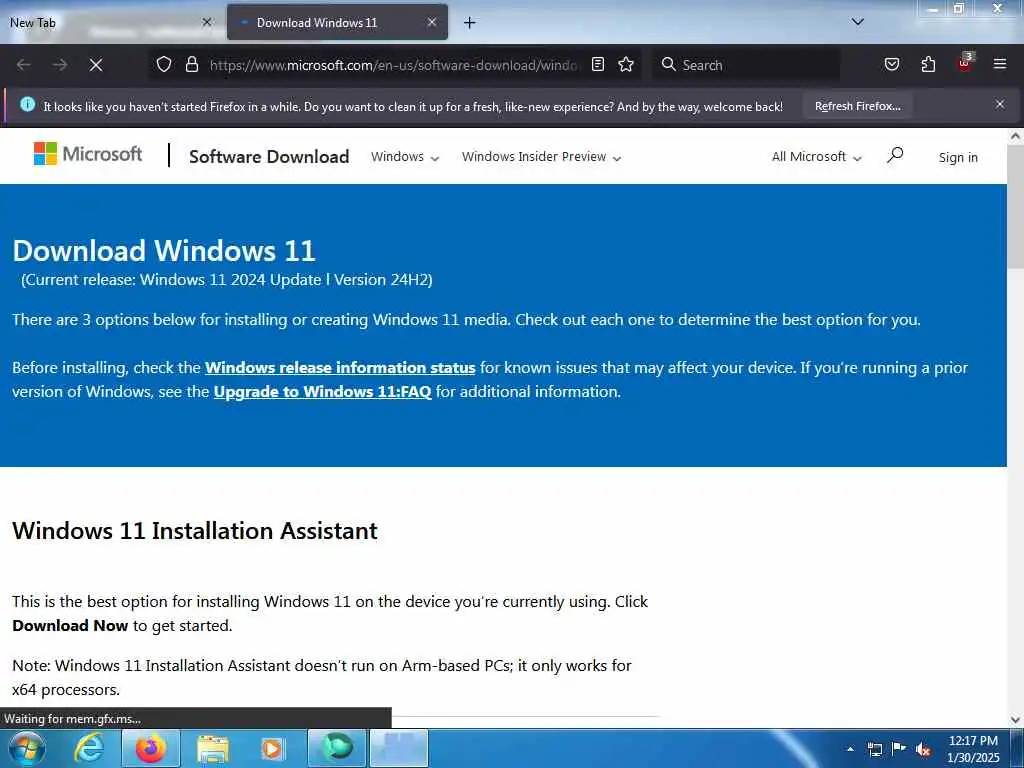Expand the Windows Insider Preview menu

pyautogui.click(x=541, y=157)
